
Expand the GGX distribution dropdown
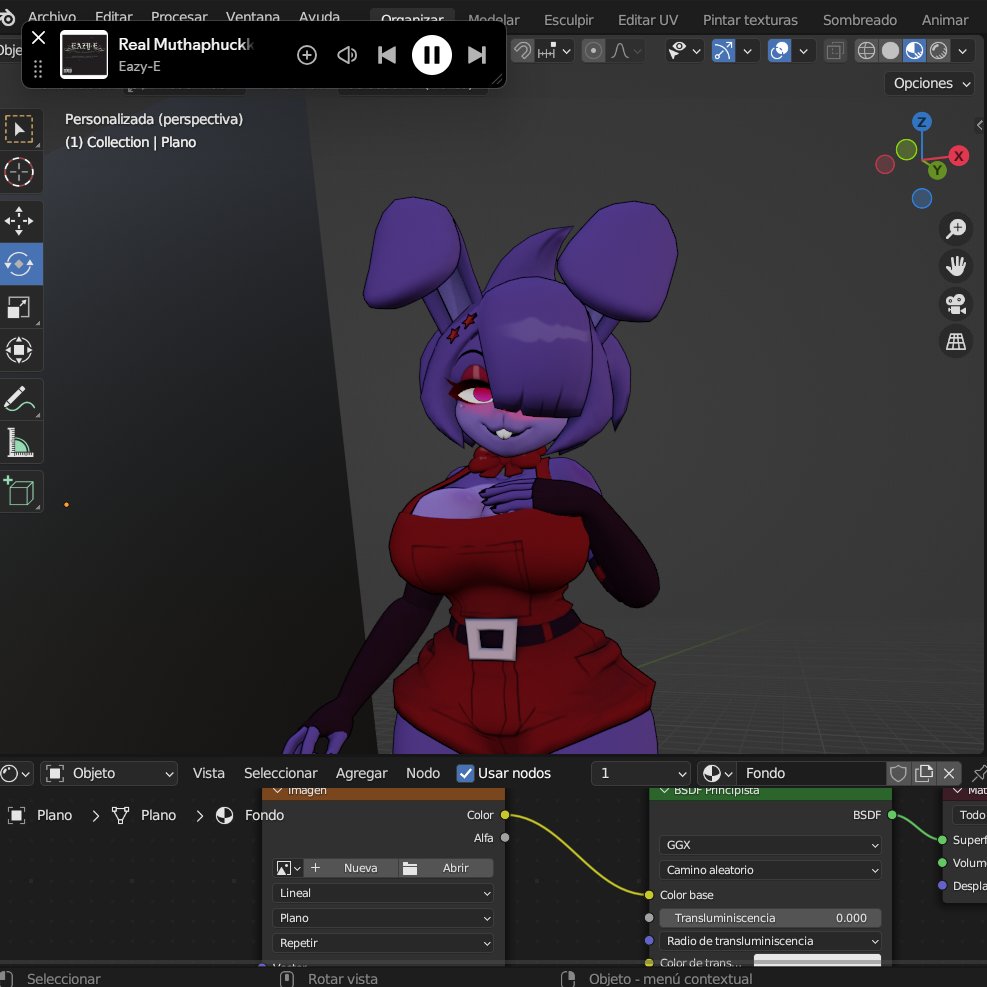[770, 845]
